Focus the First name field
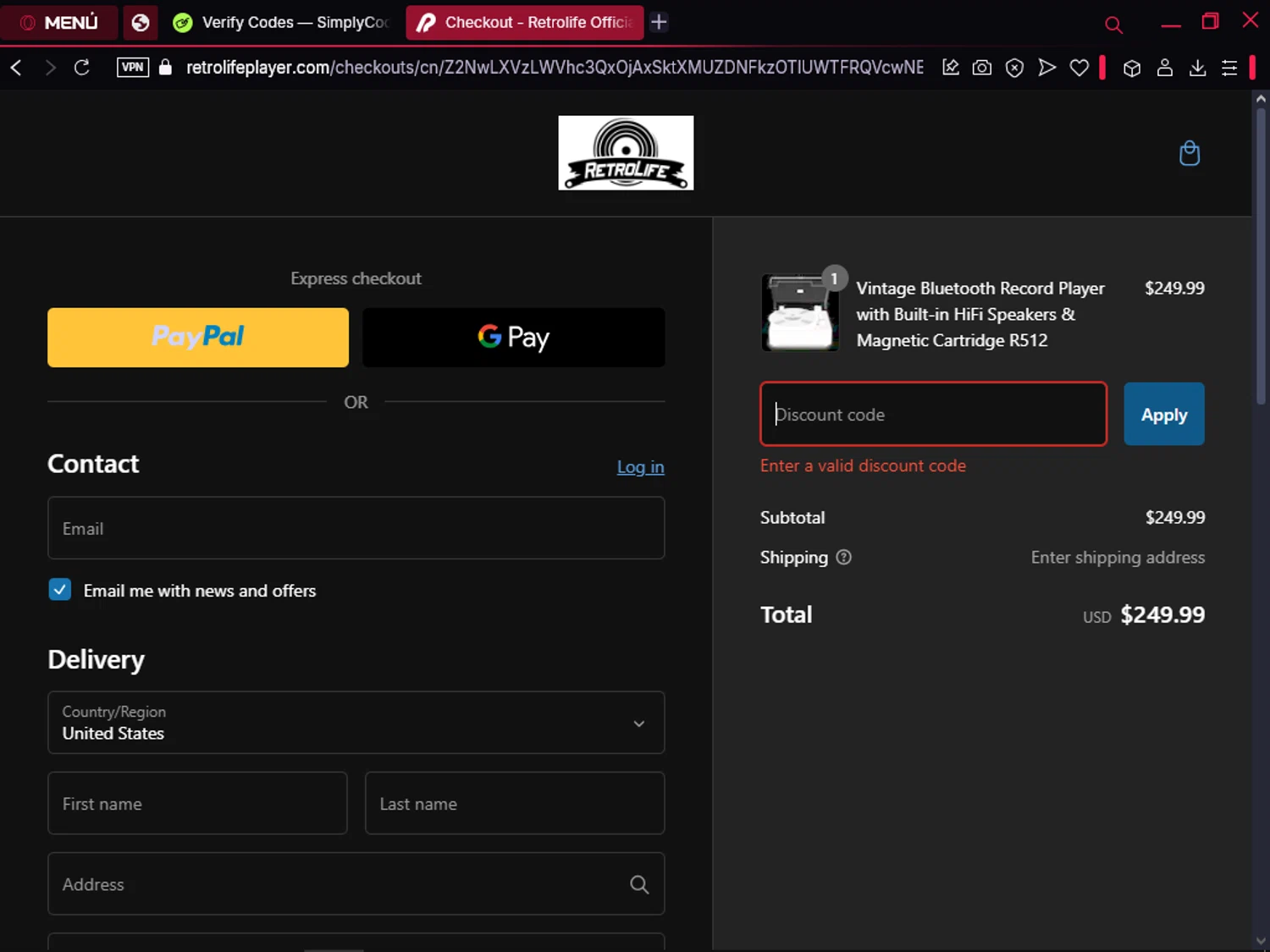 point(198,803)
